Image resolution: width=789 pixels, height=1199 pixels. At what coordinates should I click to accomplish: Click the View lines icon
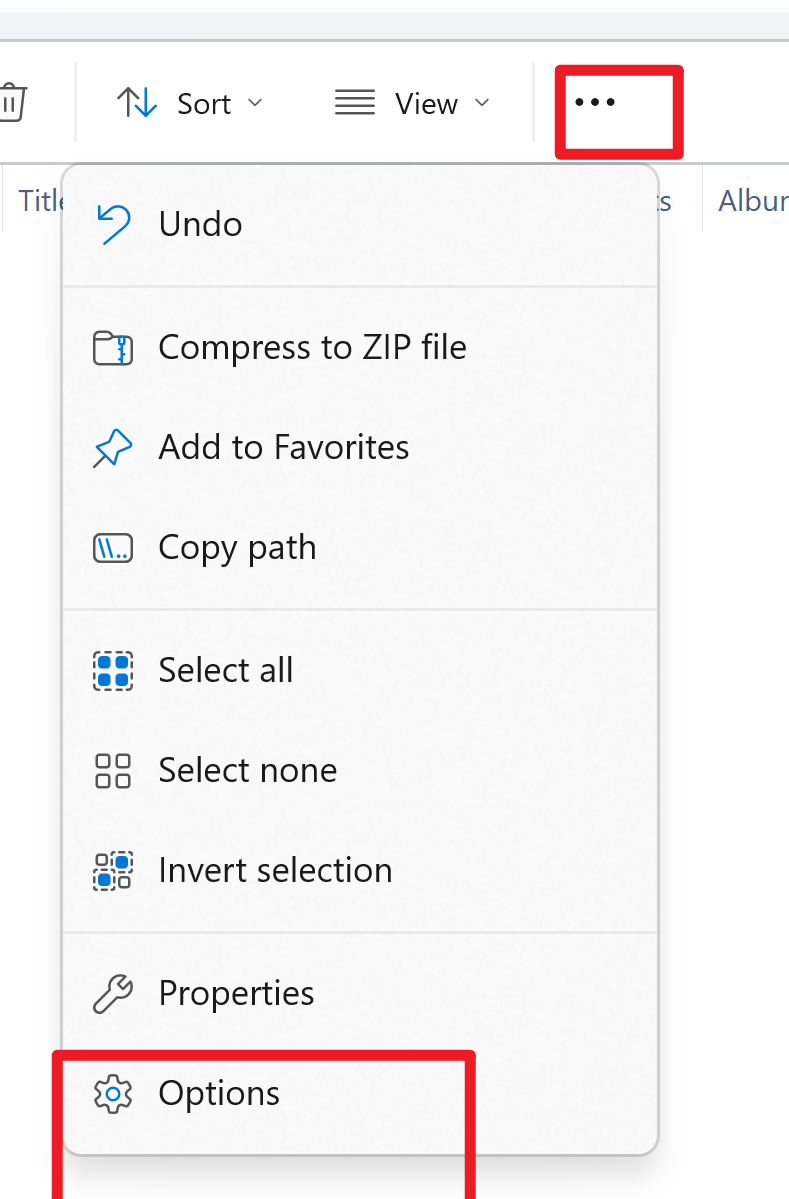pos(355,102)
